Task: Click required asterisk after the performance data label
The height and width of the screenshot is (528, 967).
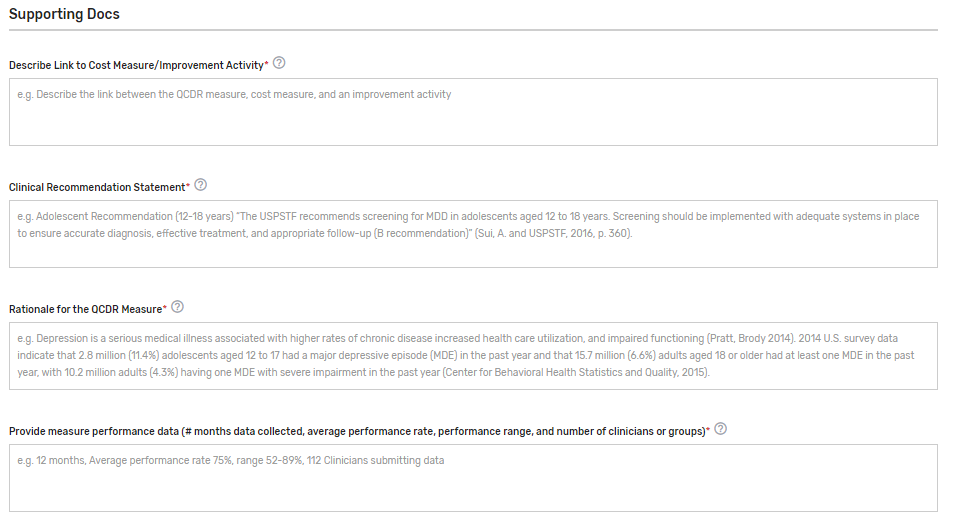Action: [708, 430]
